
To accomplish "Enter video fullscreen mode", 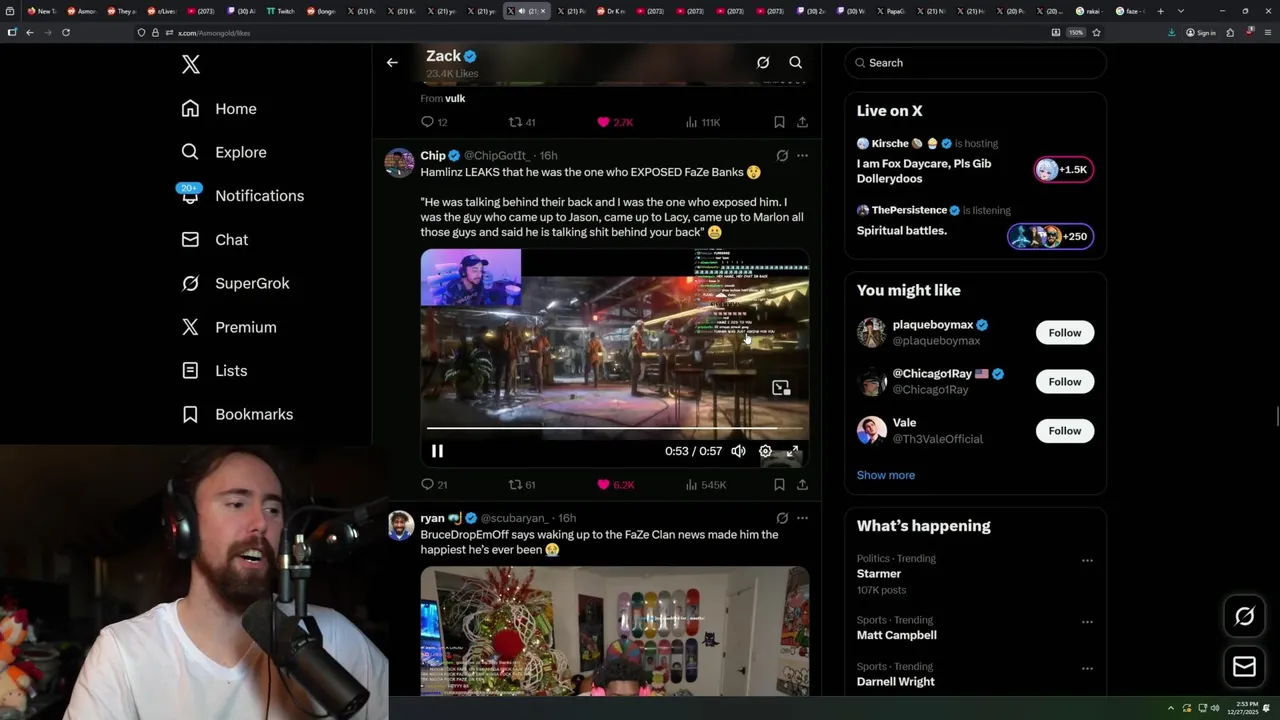I will 793,451.
